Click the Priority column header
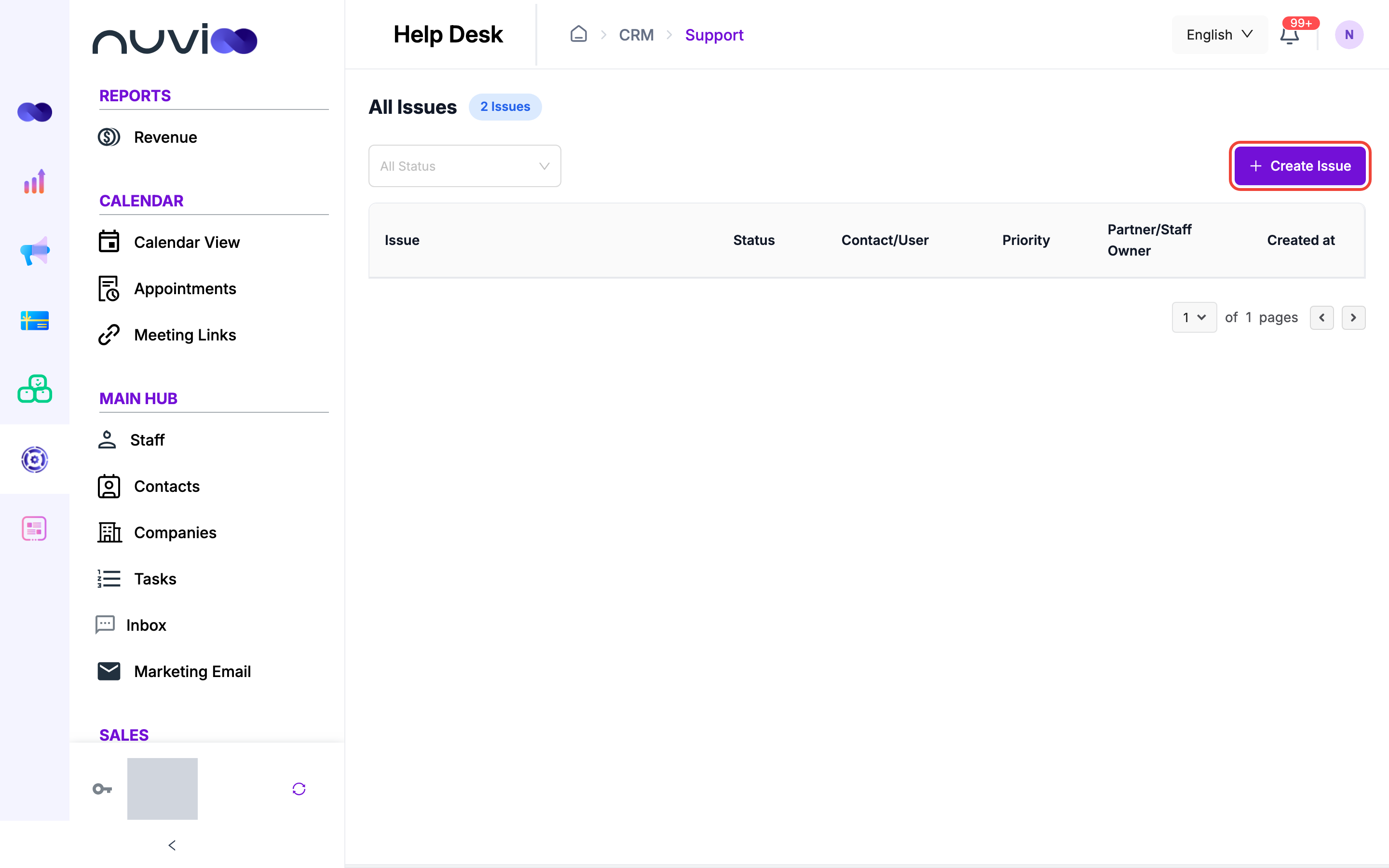 [1026, 240]
